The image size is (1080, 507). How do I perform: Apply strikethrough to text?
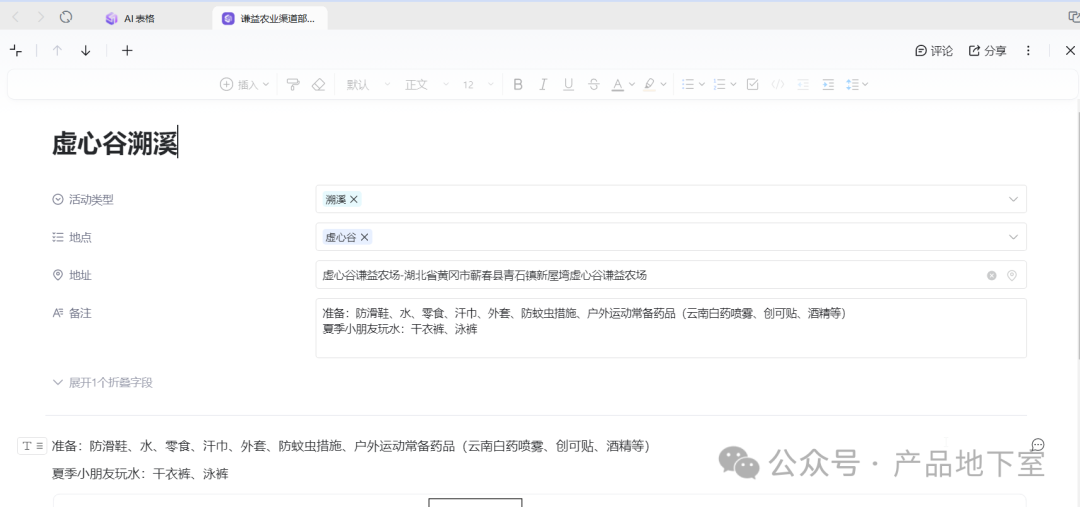594,85
